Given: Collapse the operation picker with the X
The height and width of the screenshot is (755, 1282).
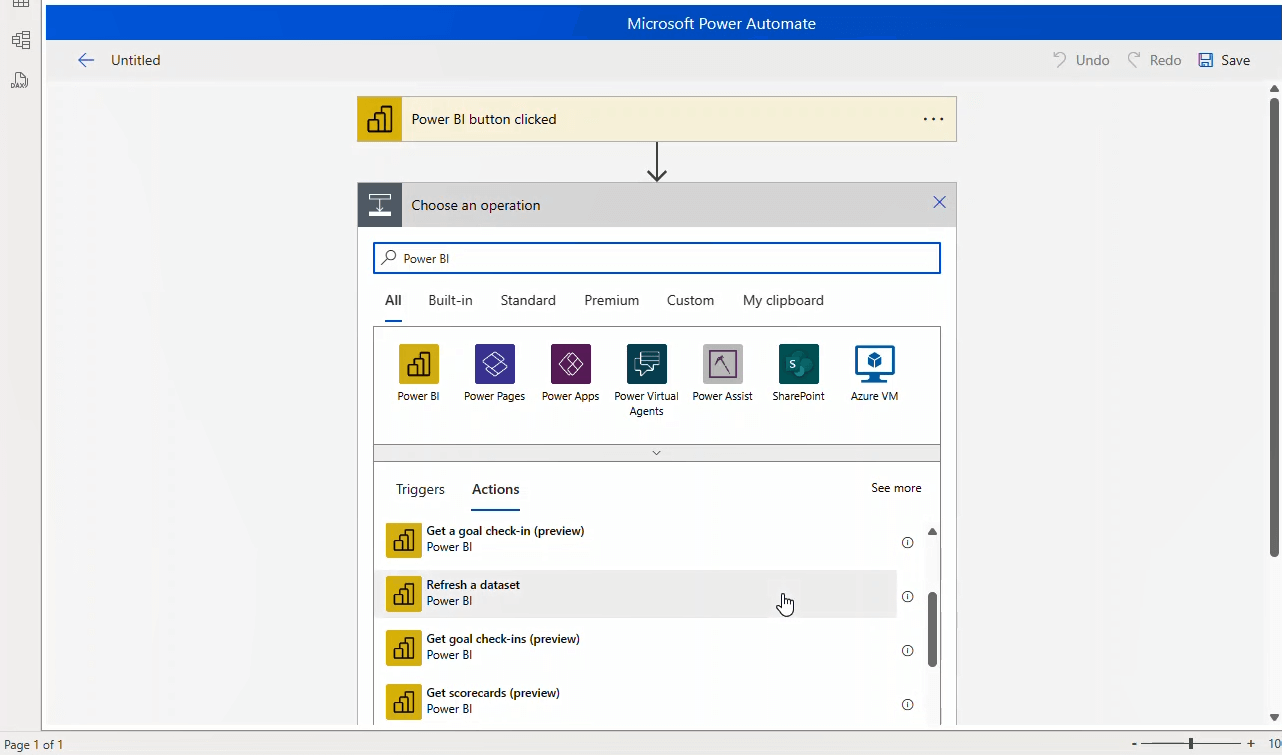Looking at the screenshot, I should [939, 201].
